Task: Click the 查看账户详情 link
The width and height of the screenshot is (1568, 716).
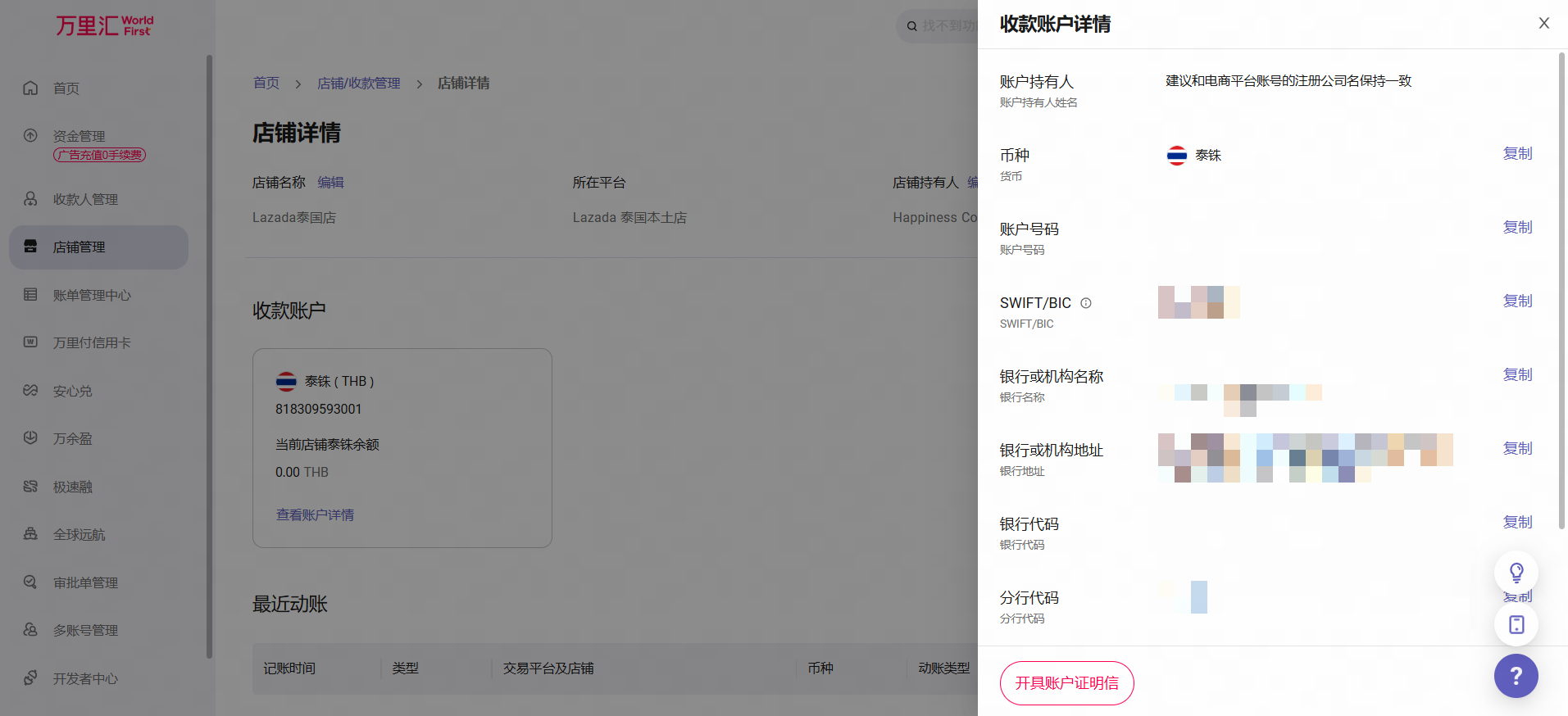Action: (315, 515)
